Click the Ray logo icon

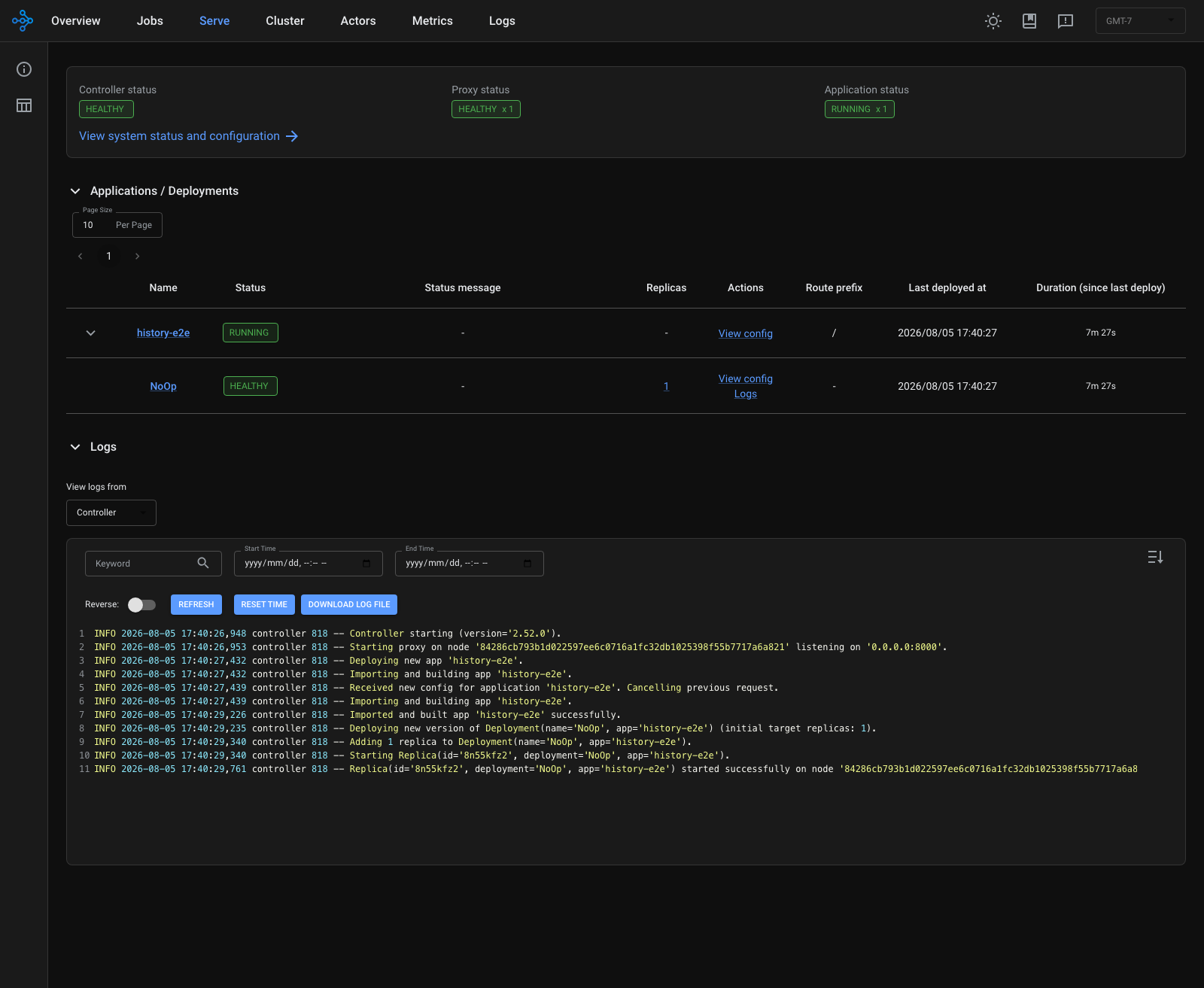[23, 20]
